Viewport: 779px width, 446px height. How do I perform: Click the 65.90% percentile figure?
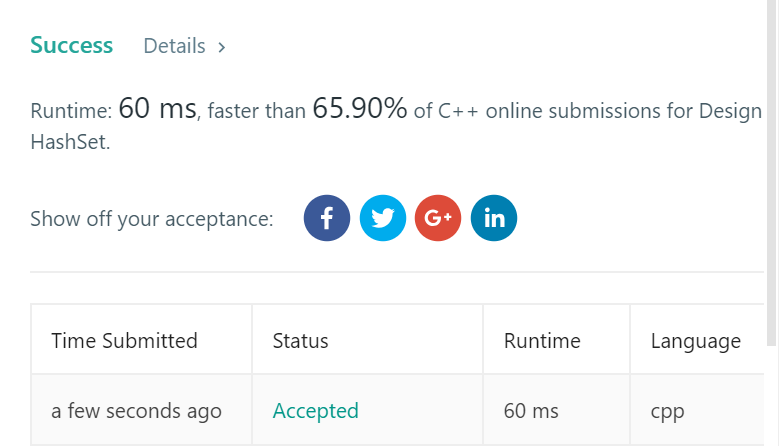[360, 108]
